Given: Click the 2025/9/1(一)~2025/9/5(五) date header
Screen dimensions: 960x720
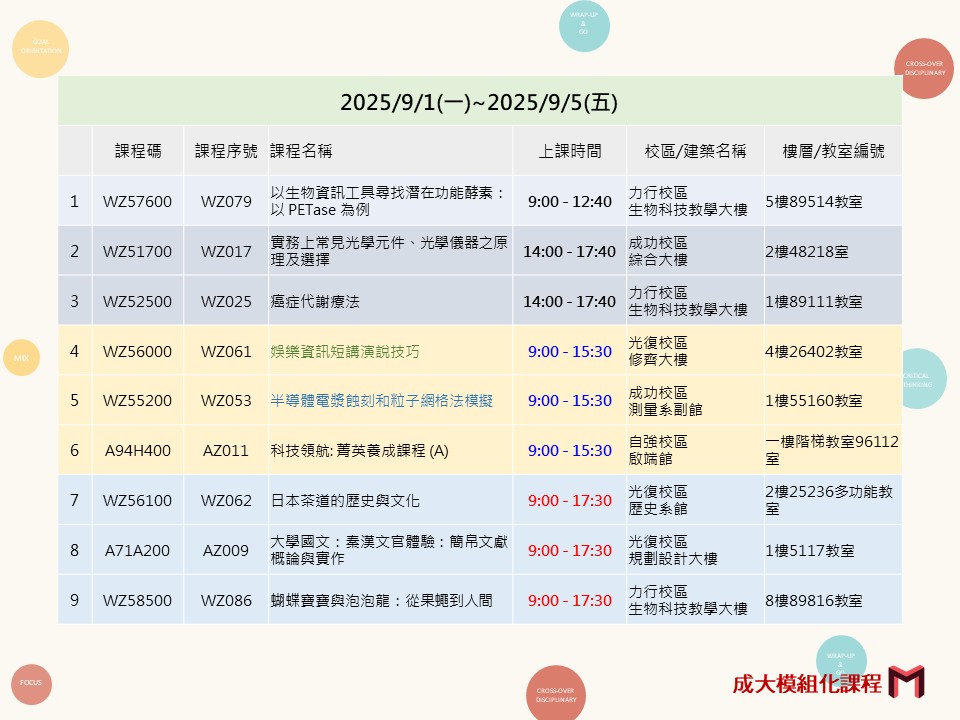Looking at the screenshot, I should [479, 102].
